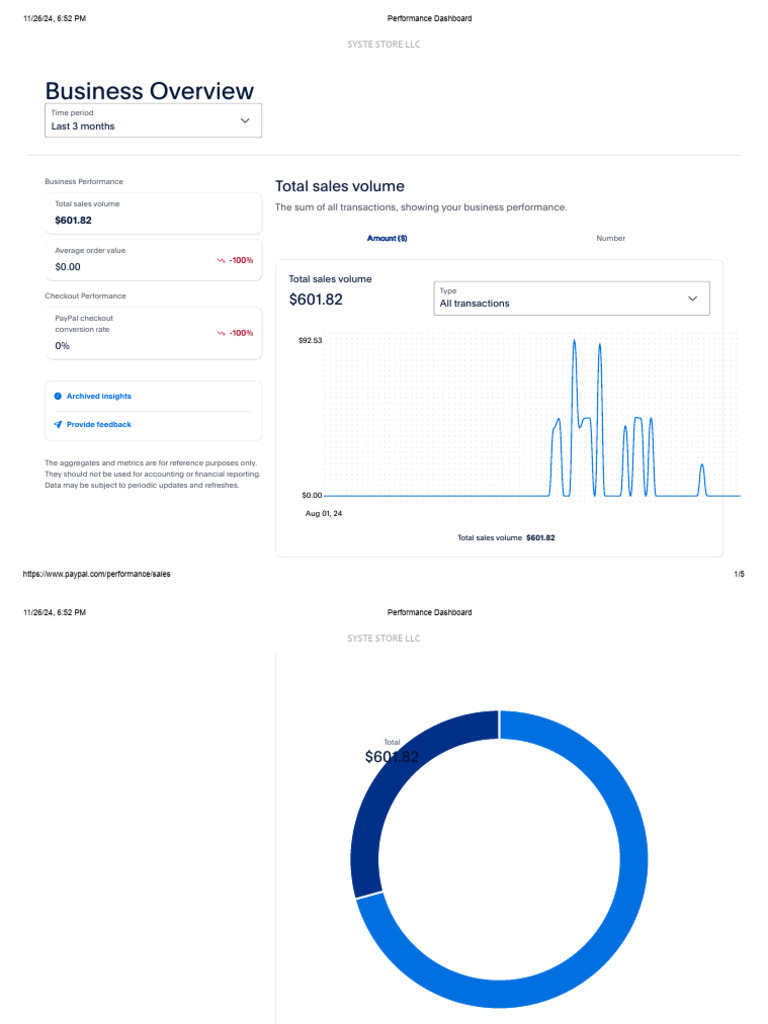Click the Provide feedback link
The height and width of the screenshot is (1024, 768).
click(x=99, y=424)
